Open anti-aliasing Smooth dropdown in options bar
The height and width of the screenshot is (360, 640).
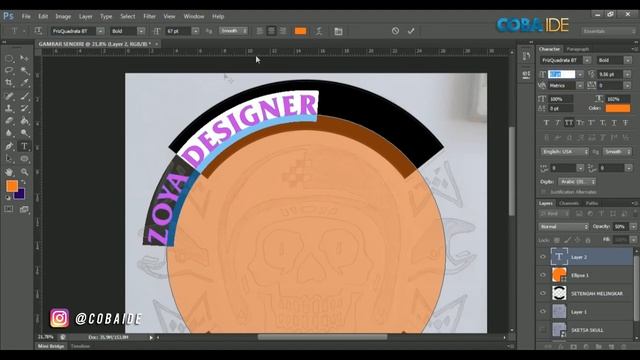[x=233, y=31]
